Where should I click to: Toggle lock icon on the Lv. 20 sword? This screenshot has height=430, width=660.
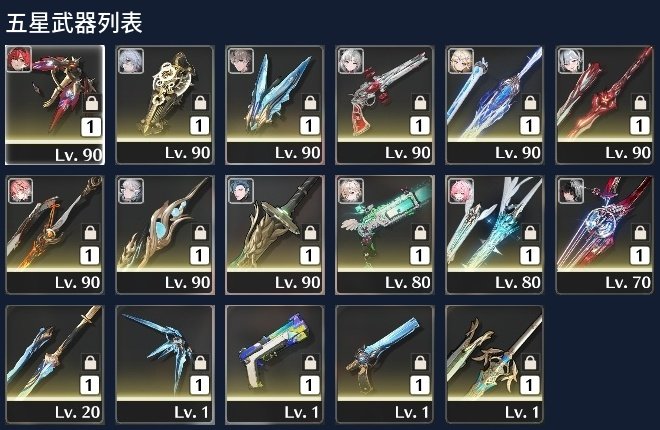click(x=90, y=362)
